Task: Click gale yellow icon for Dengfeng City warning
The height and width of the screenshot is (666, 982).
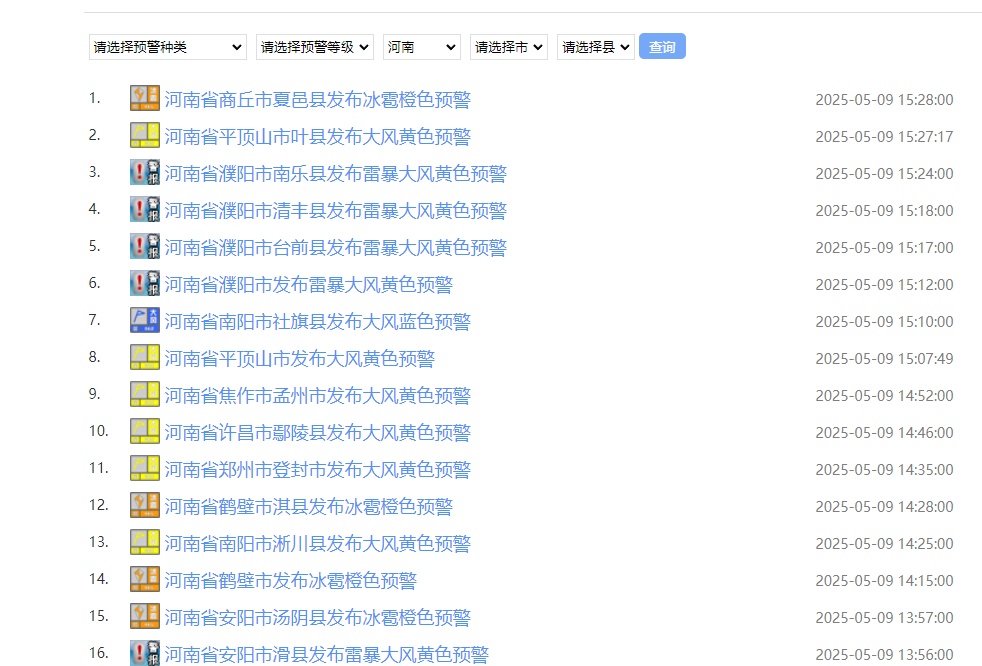Action: point(145,468)
